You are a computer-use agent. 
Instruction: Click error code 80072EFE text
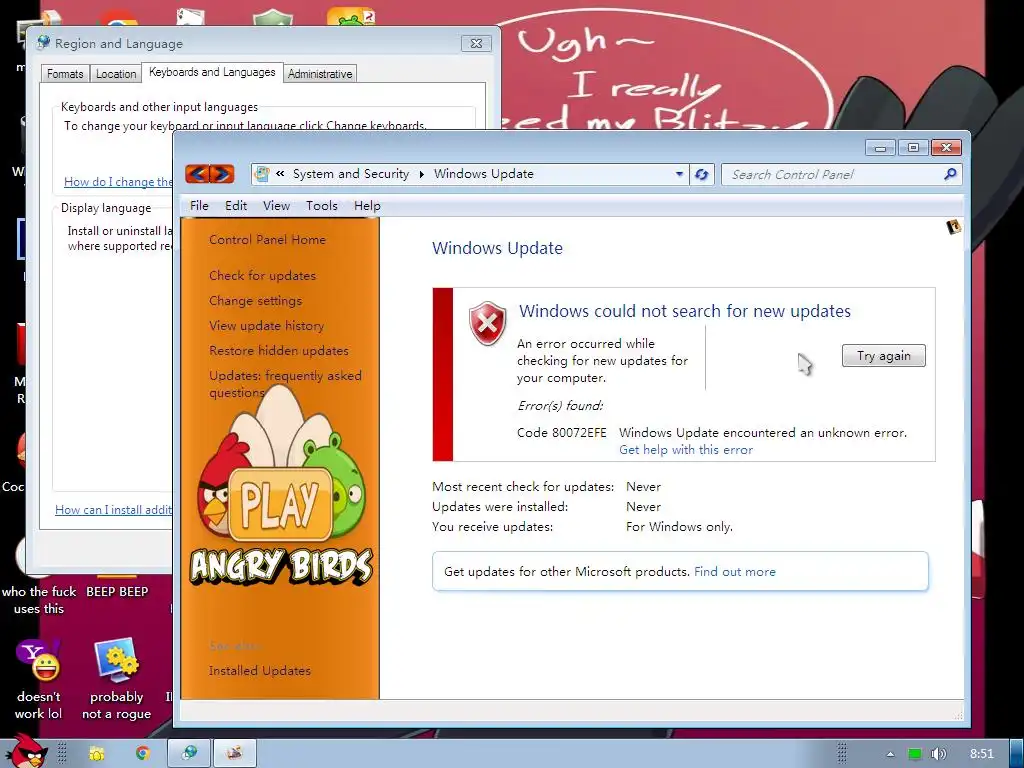pos(562,432)
